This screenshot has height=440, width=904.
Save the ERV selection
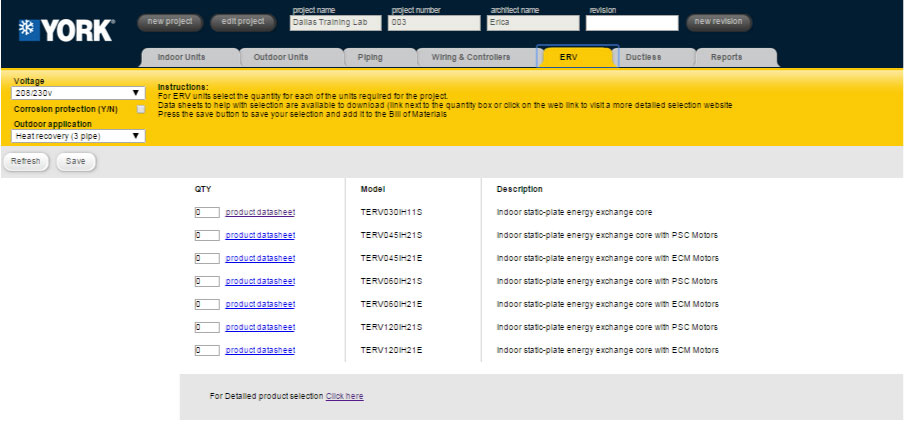coord(76,161)
